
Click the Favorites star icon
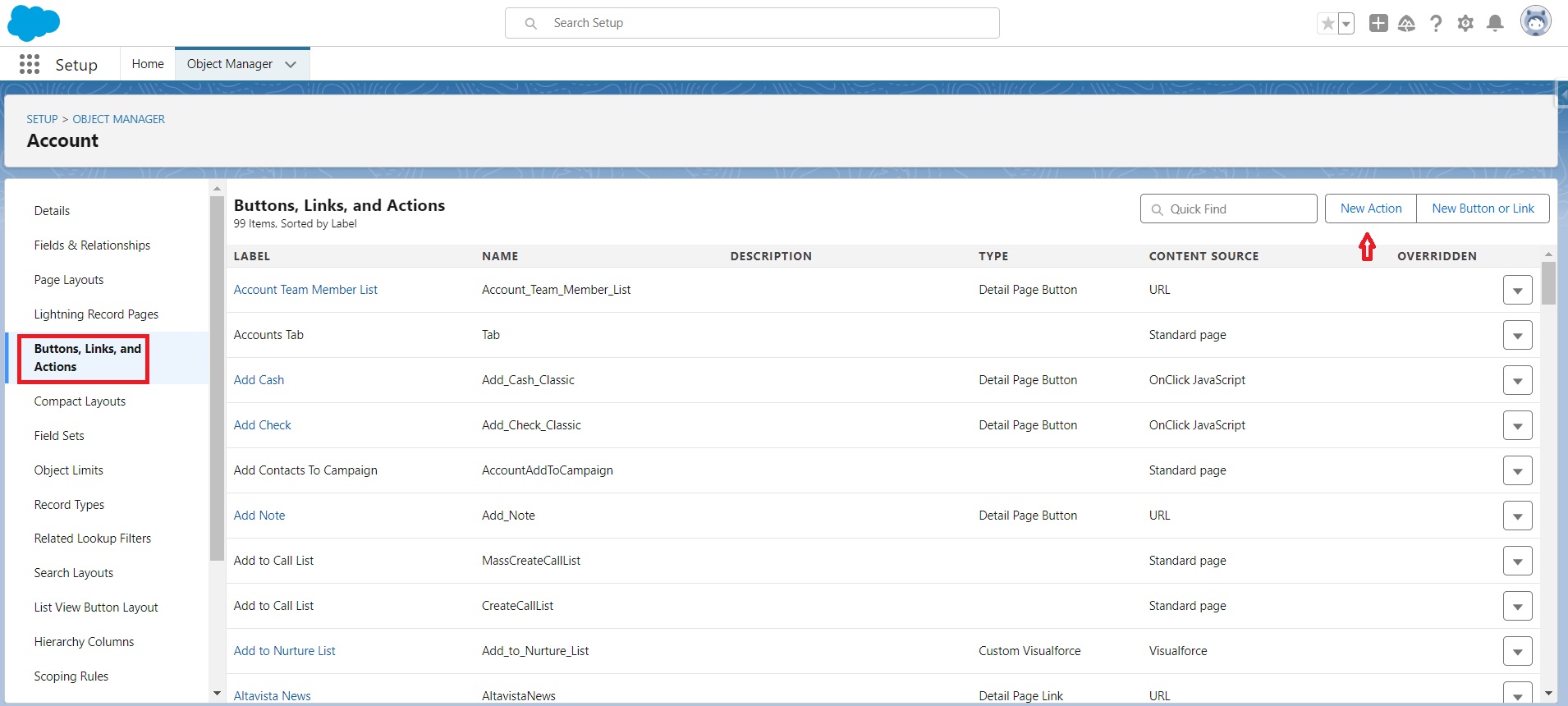[x=1327, y=24]
